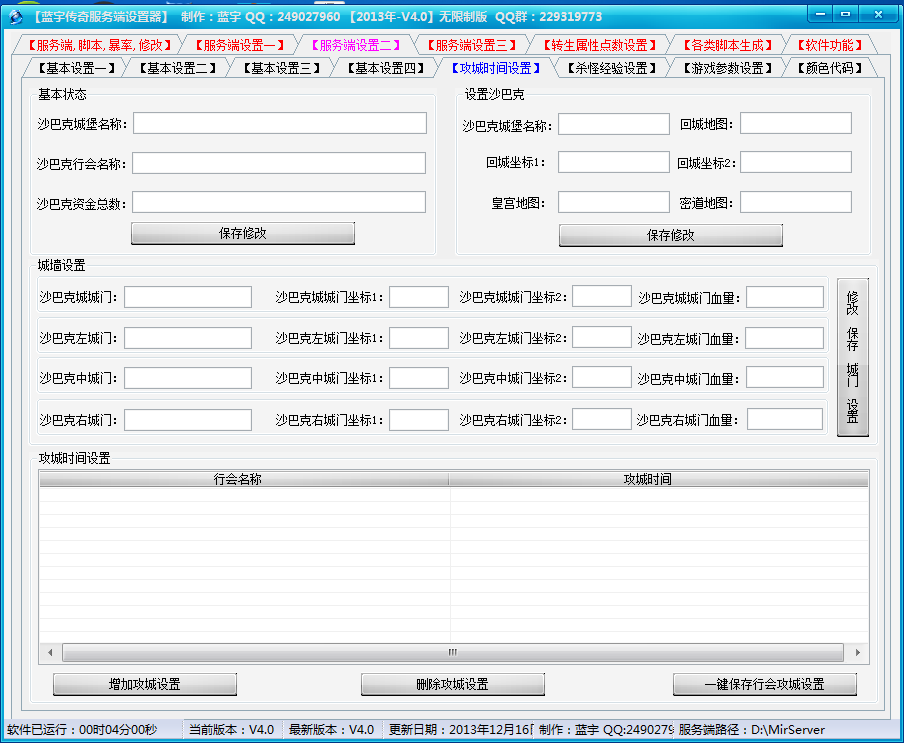
Task: Switch to 【服务端设置一】 tab
Action: coord(239,45)
